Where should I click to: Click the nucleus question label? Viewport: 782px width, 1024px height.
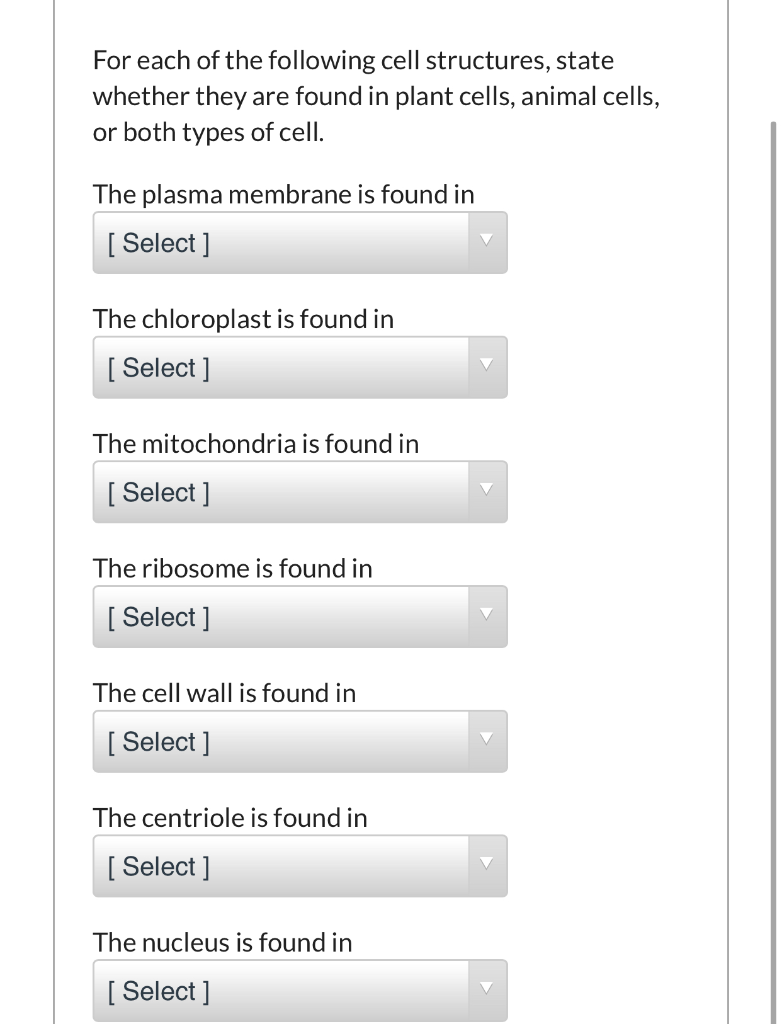coord(222,942)
